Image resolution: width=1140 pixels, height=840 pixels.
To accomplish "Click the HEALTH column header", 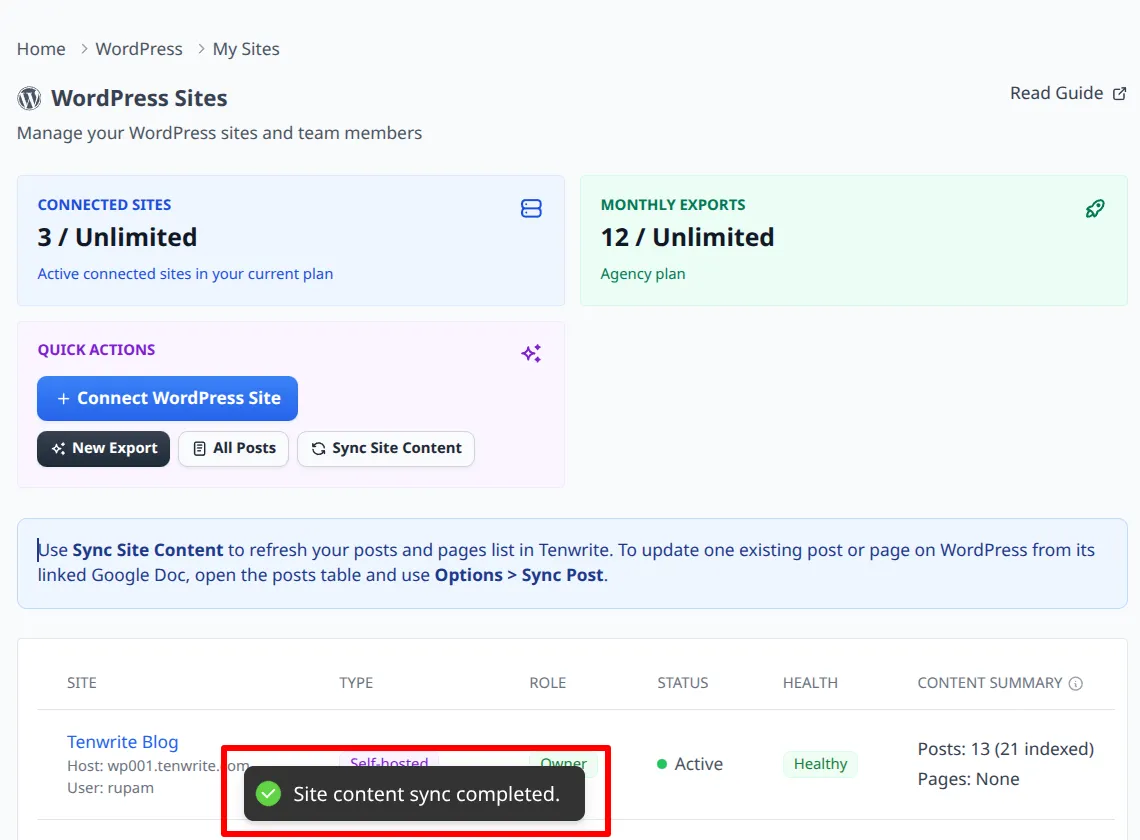I will (811, 683).
